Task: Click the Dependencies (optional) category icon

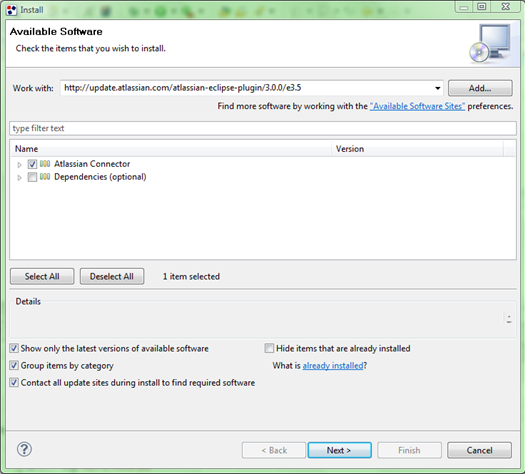Action: coord(45,176)
